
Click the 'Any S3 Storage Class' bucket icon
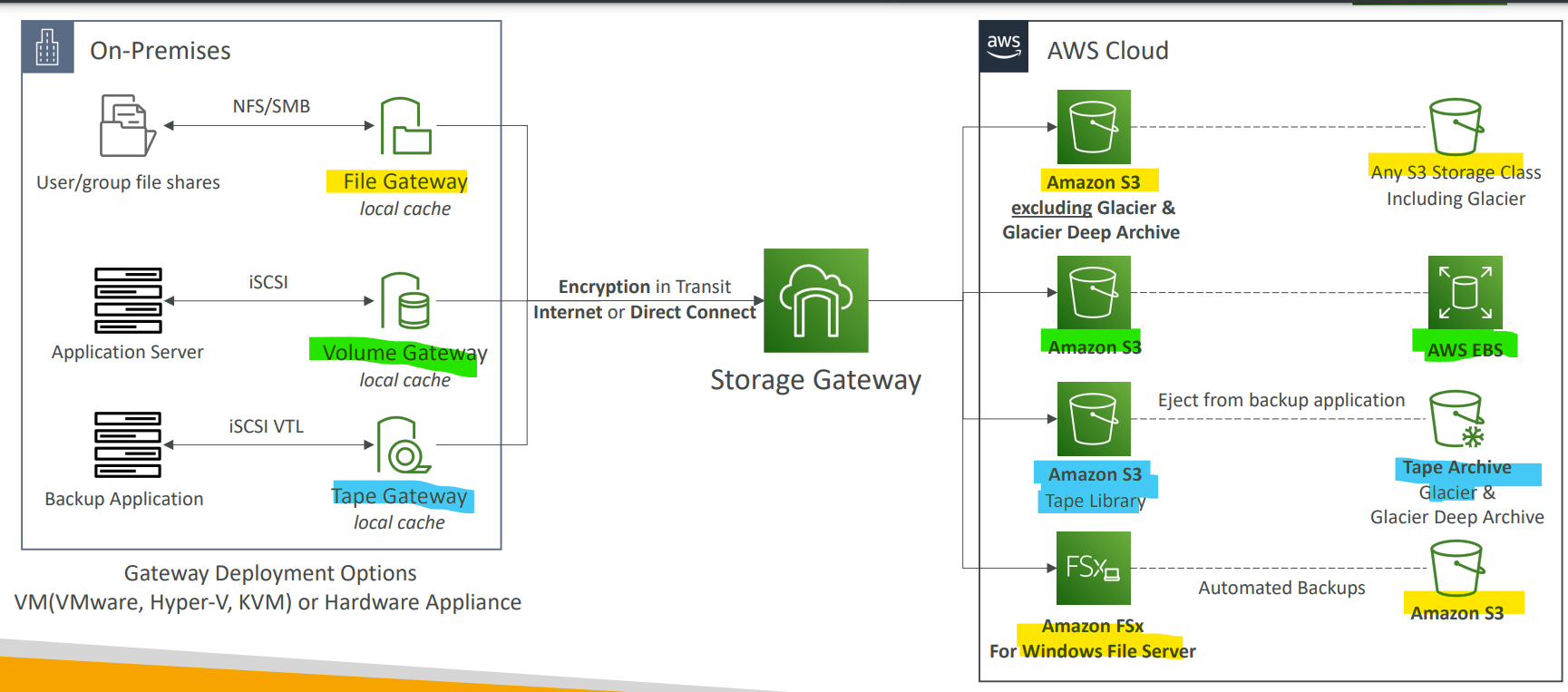pos(1456,127)
